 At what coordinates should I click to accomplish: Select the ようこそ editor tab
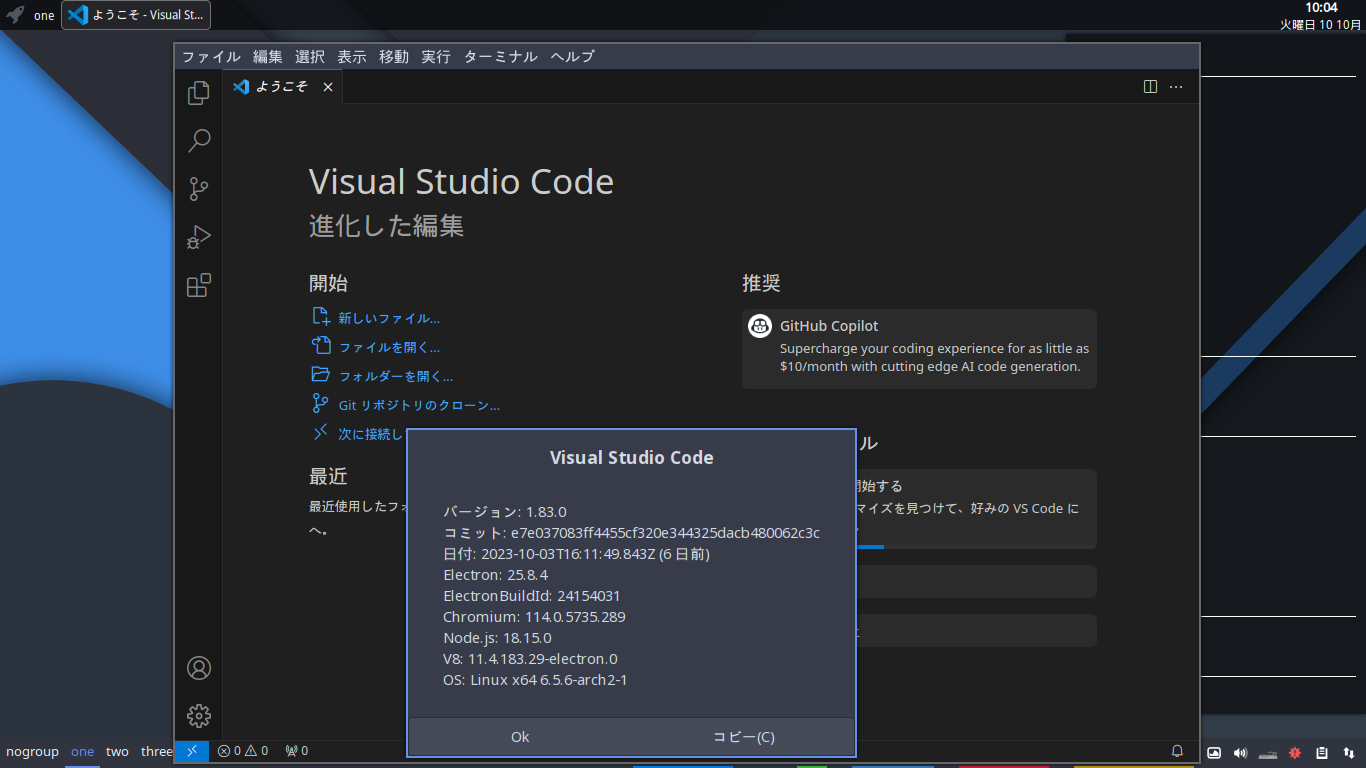click(283, 87)
